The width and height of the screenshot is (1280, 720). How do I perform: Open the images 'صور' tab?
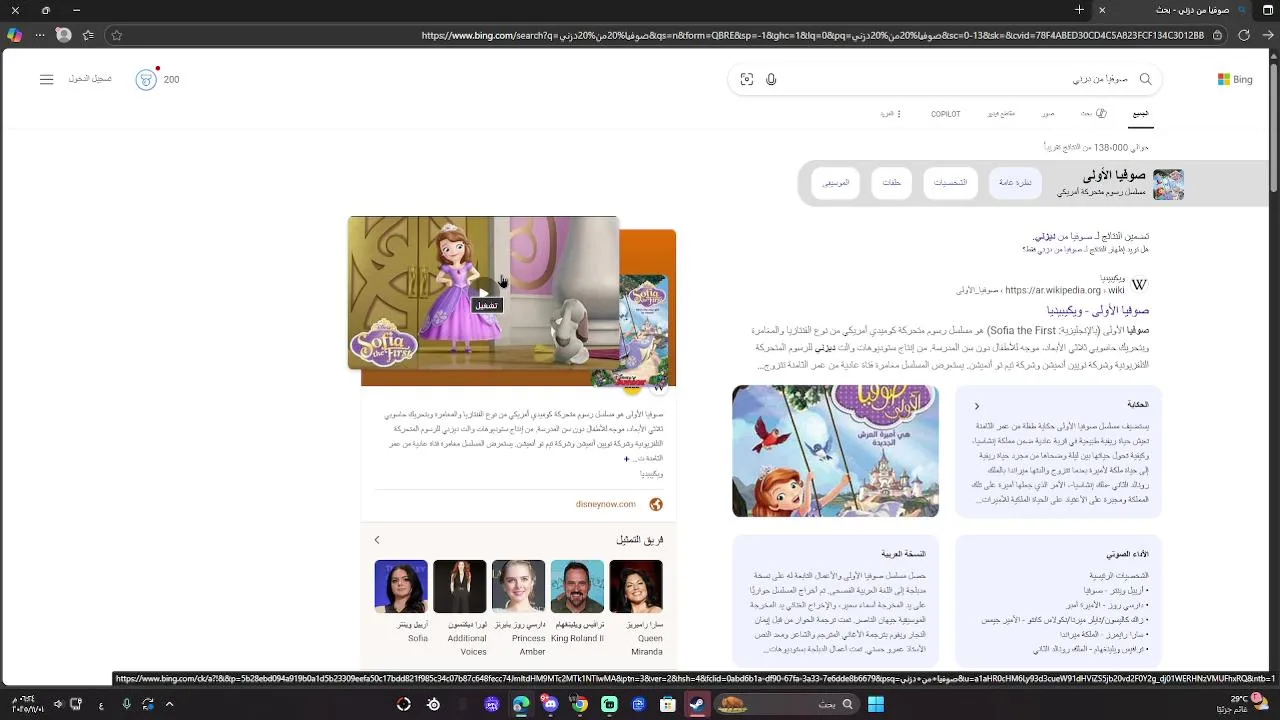tap(1047, 114)
